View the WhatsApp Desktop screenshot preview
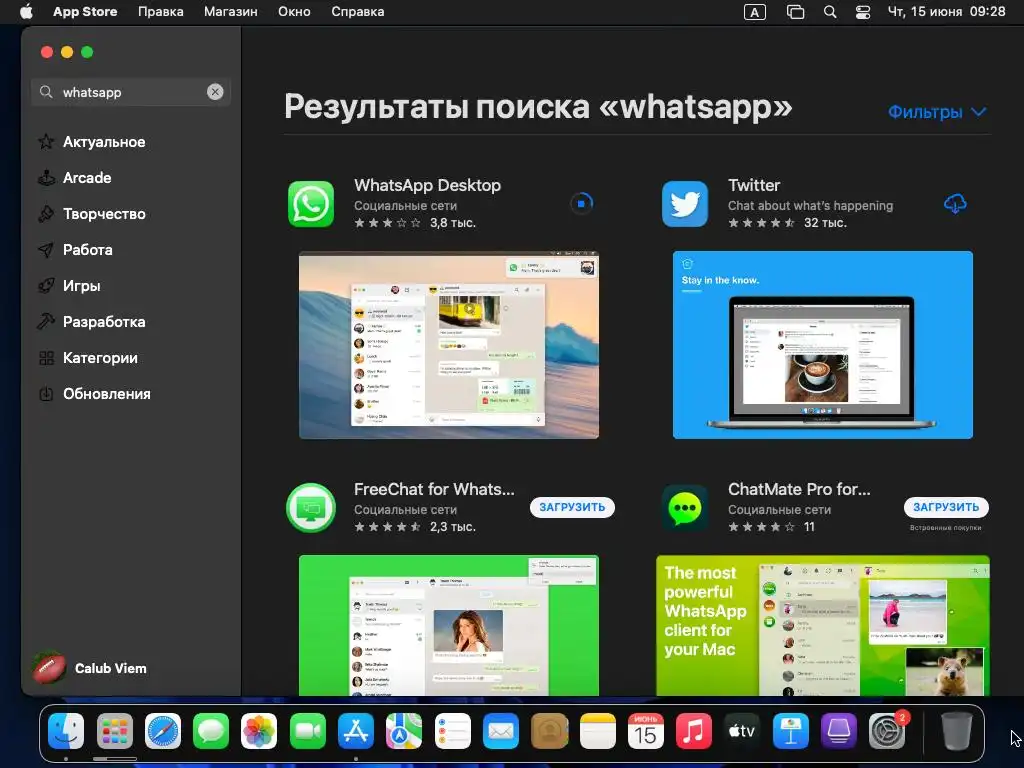Viewport: 1024px width, 768px height. [x=449, y=345]
